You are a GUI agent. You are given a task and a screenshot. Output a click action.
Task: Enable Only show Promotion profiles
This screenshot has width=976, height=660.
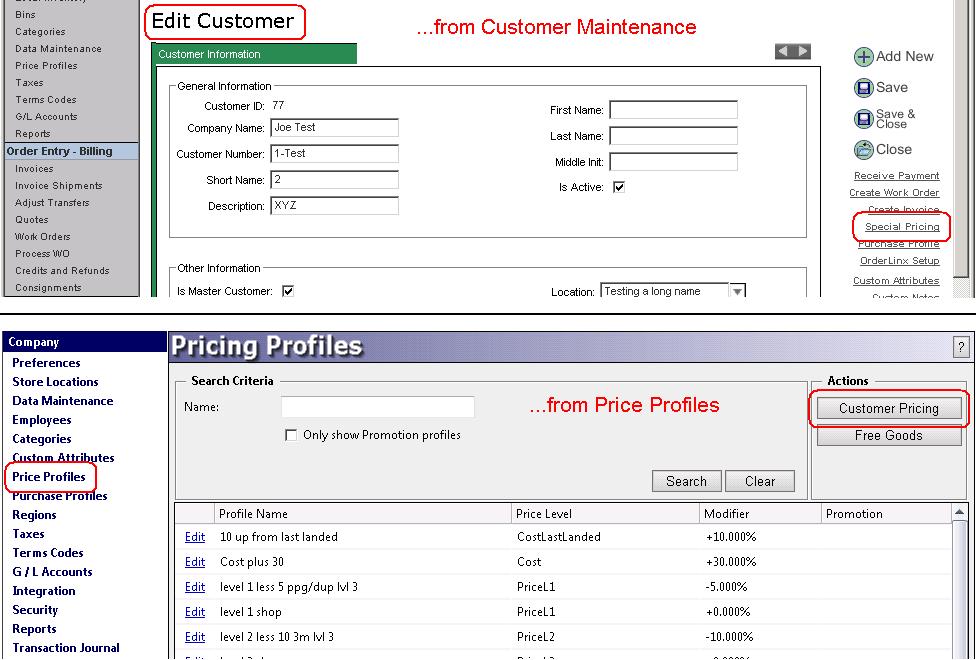pos(291,435)
